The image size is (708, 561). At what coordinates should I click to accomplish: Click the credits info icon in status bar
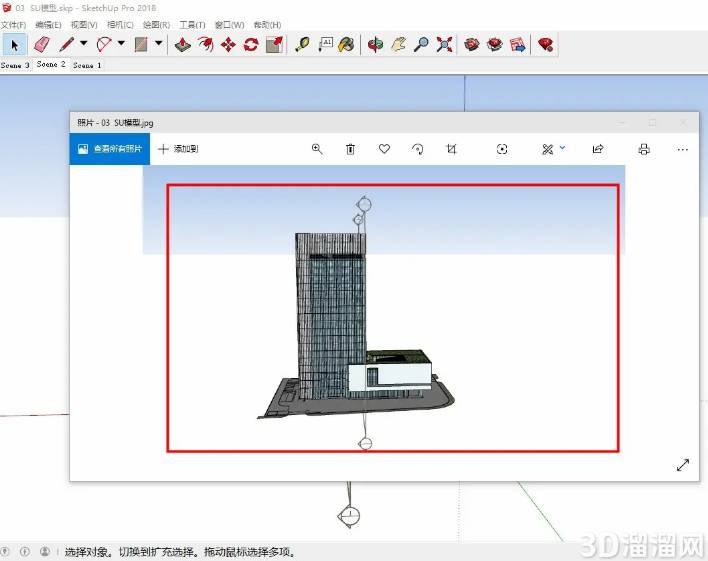click(25, 552)
